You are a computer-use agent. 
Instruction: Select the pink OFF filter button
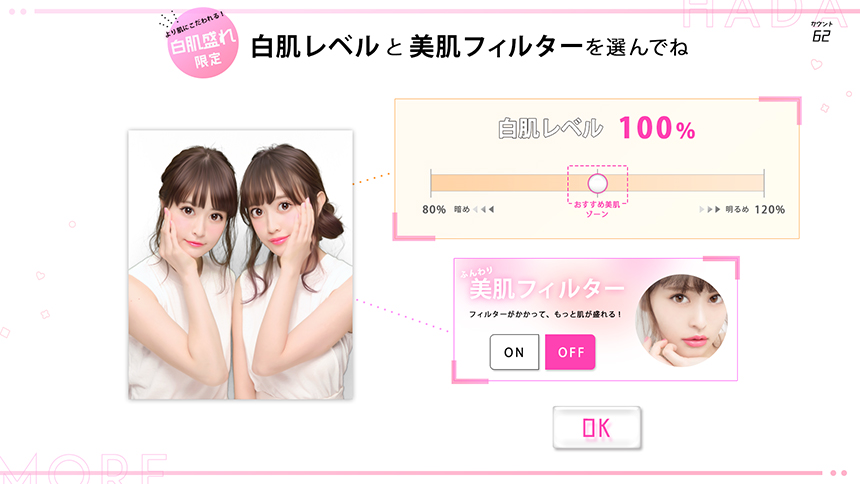570,352
